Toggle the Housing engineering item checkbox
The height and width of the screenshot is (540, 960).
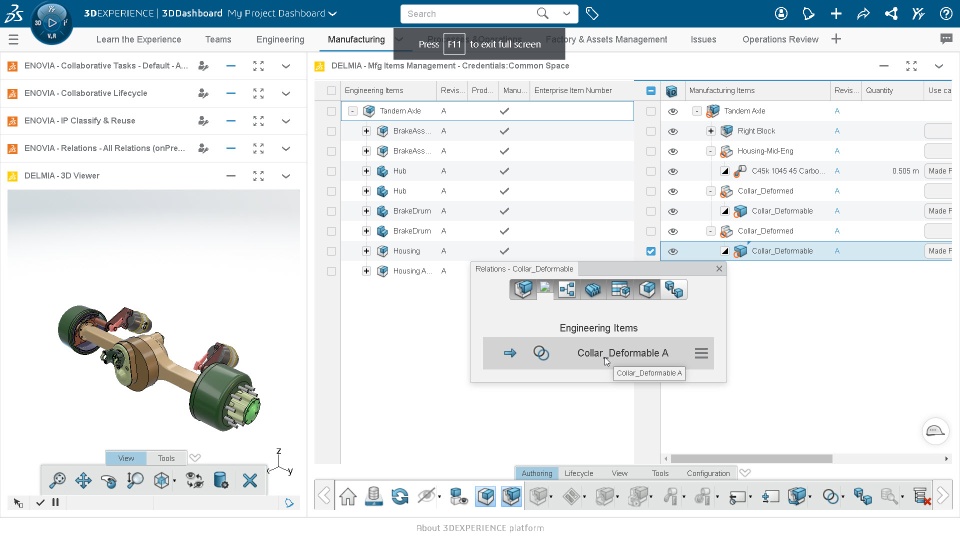click(331, 251)
